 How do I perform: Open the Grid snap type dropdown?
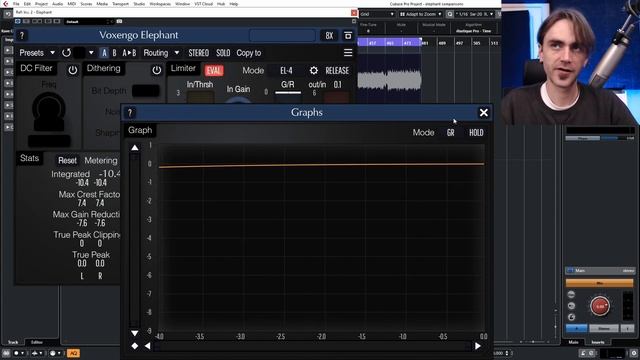377,14
